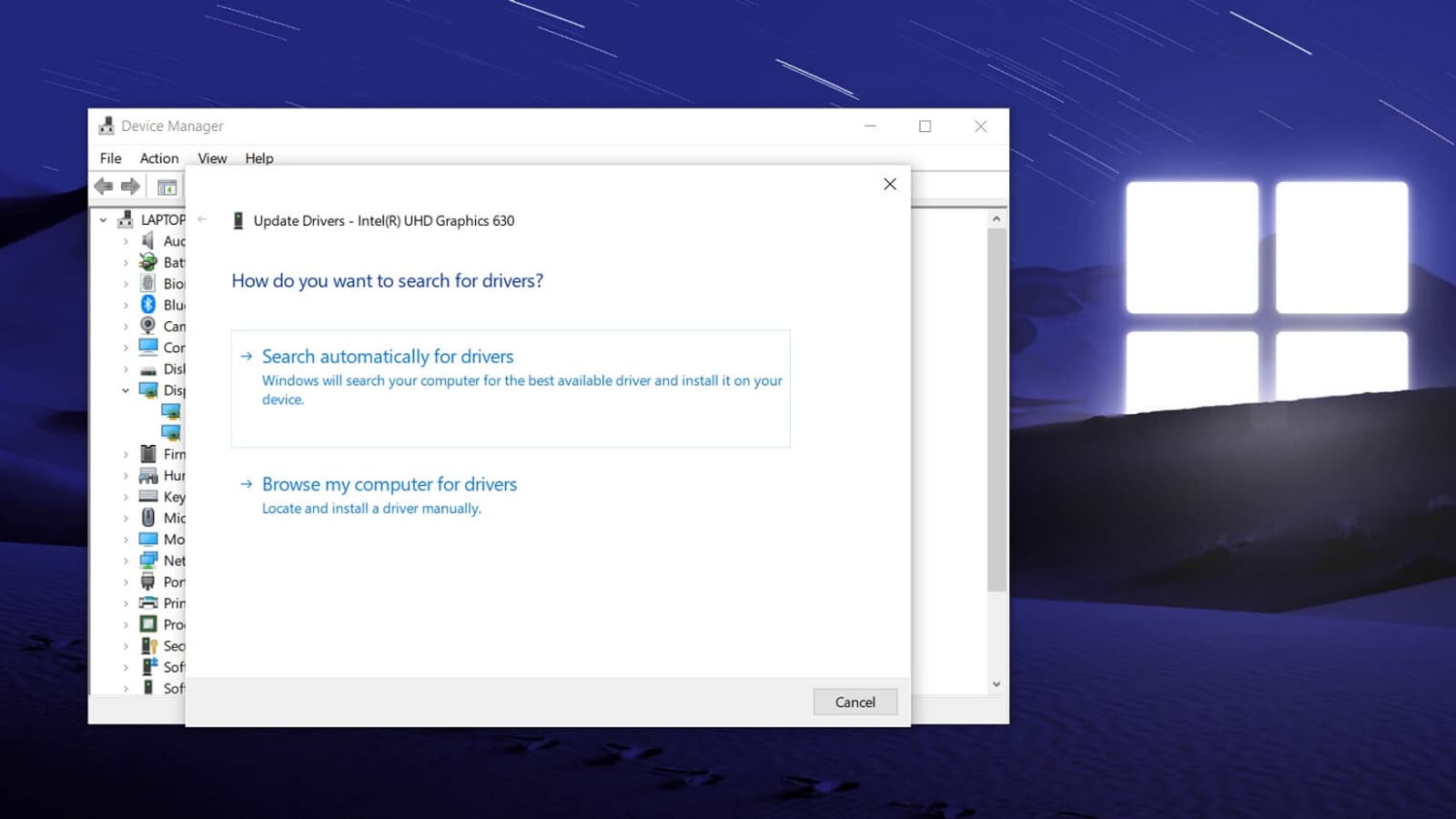Click the Forward arrow in Device Manager toolbar
The width and height of the screenshot is (1456, 819).
131,187
